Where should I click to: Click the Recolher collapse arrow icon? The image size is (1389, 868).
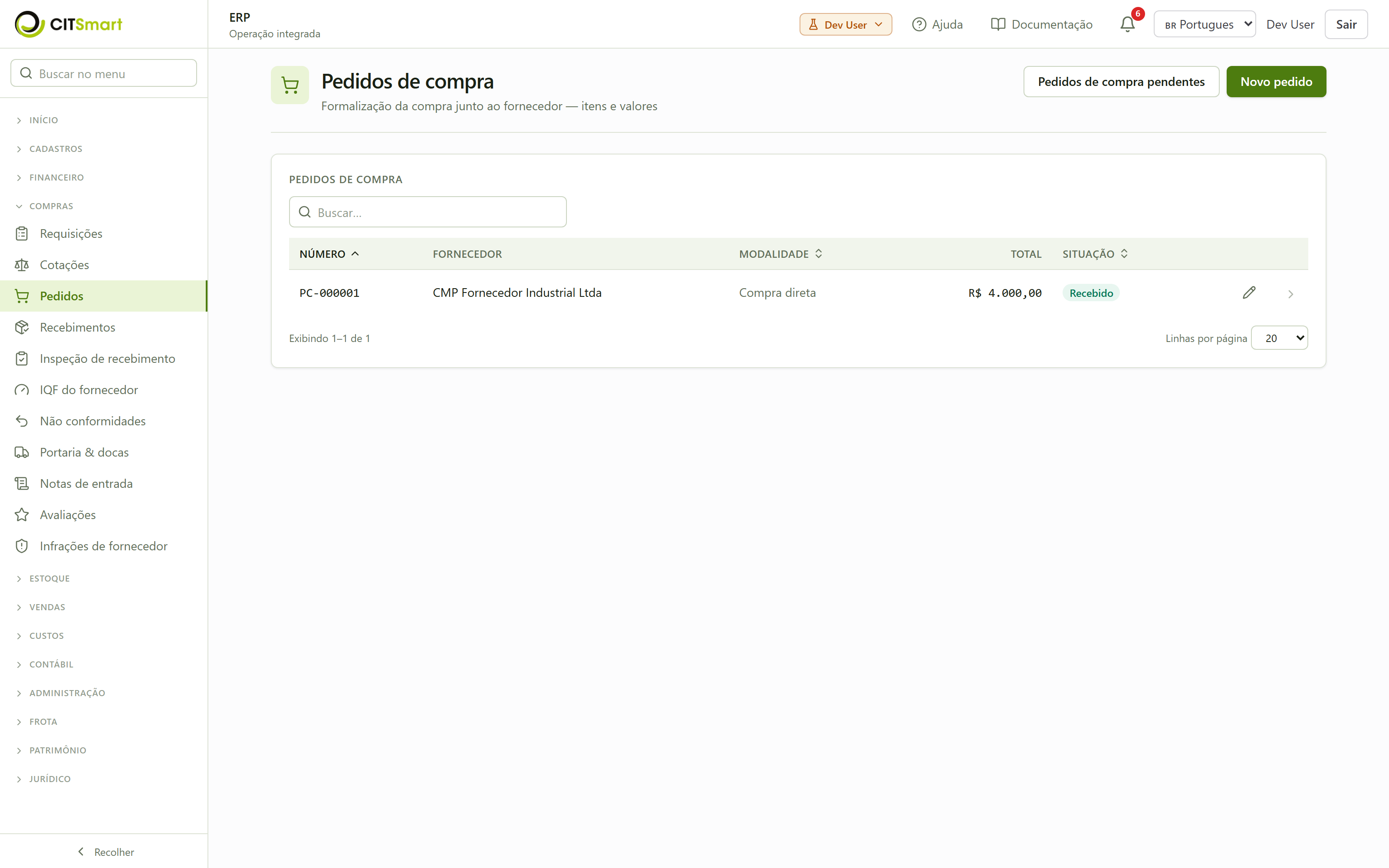[x=81, y=852]
